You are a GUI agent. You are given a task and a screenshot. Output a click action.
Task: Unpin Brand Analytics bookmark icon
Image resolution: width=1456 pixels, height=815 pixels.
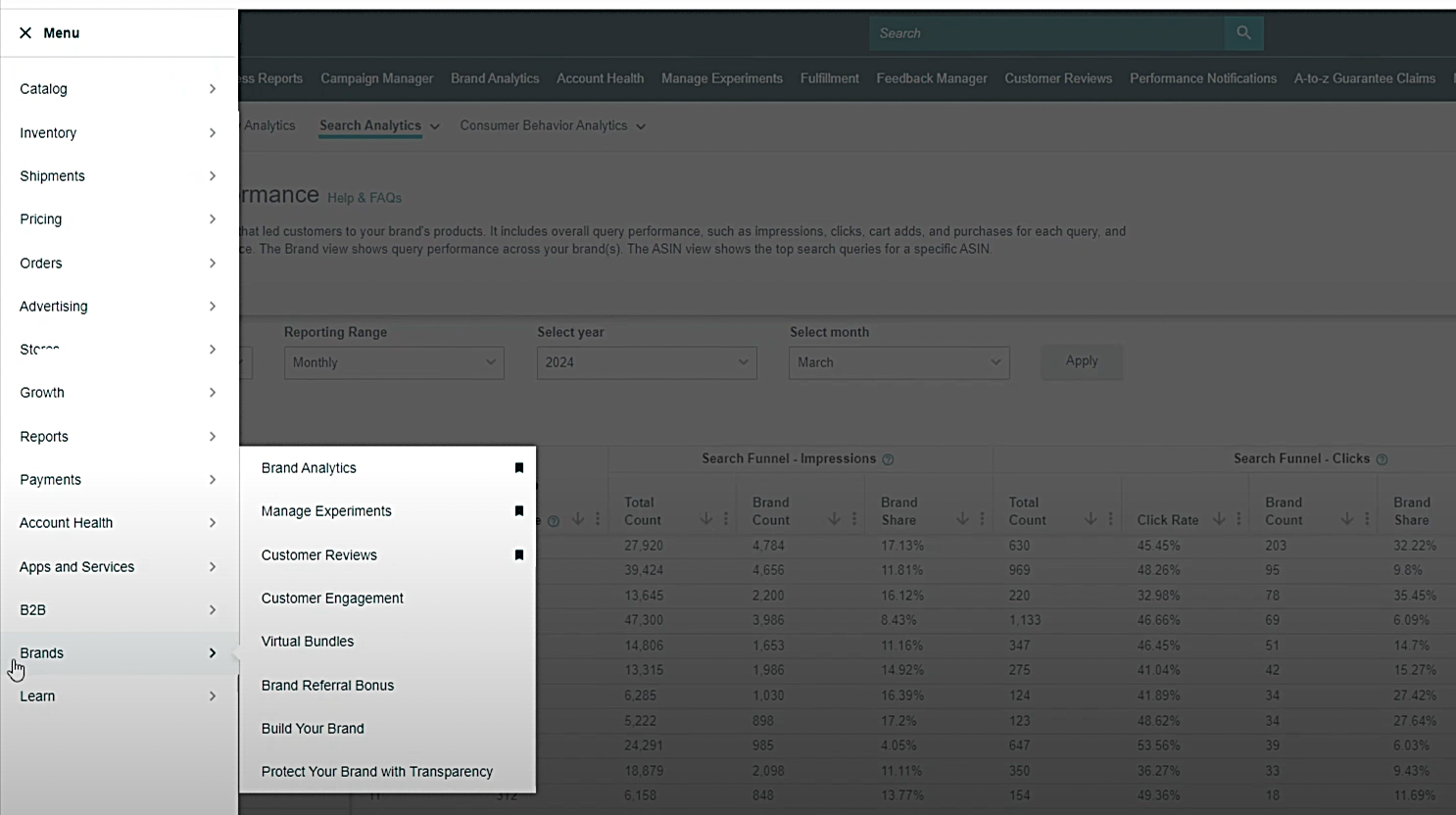tap(519, 467)
